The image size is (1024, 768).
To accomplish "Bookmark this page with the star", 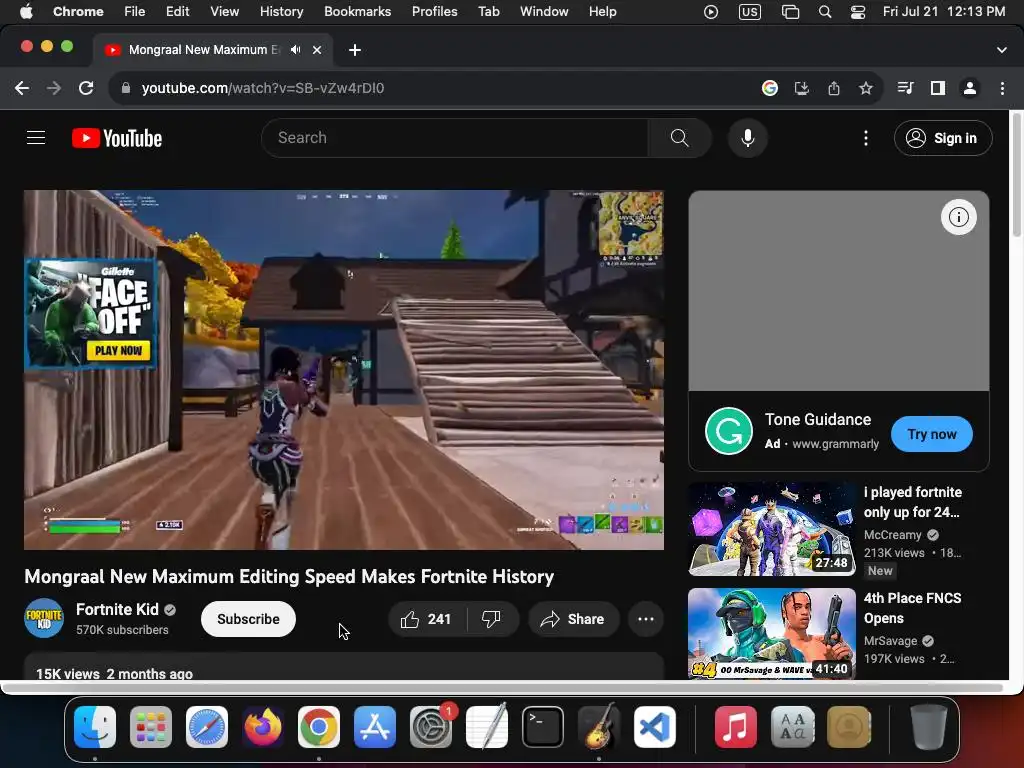I will click(x=866, y=88).
